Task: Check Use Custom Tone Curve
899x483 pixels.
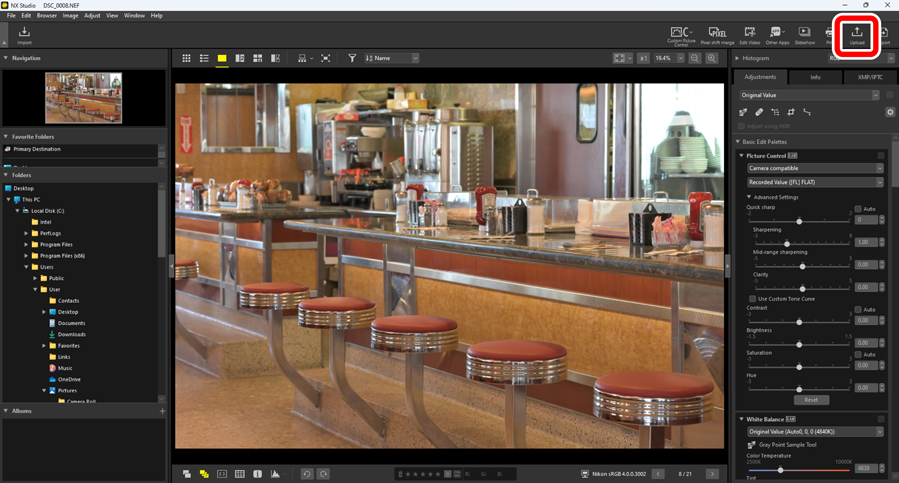Action: coord(753,299)
